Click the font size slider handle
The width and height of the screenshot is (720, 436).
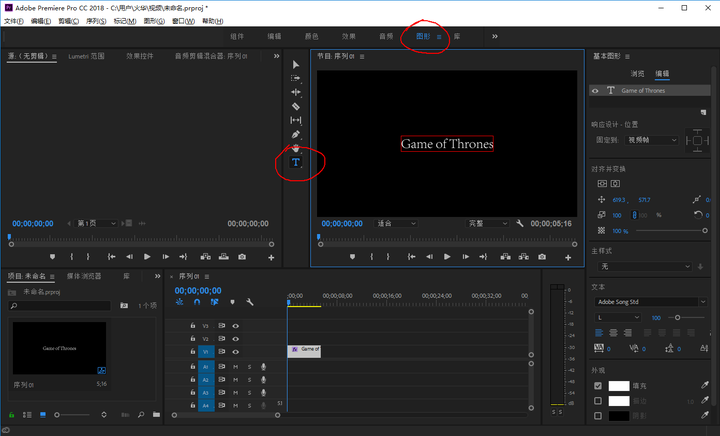[x=677, y=318]
